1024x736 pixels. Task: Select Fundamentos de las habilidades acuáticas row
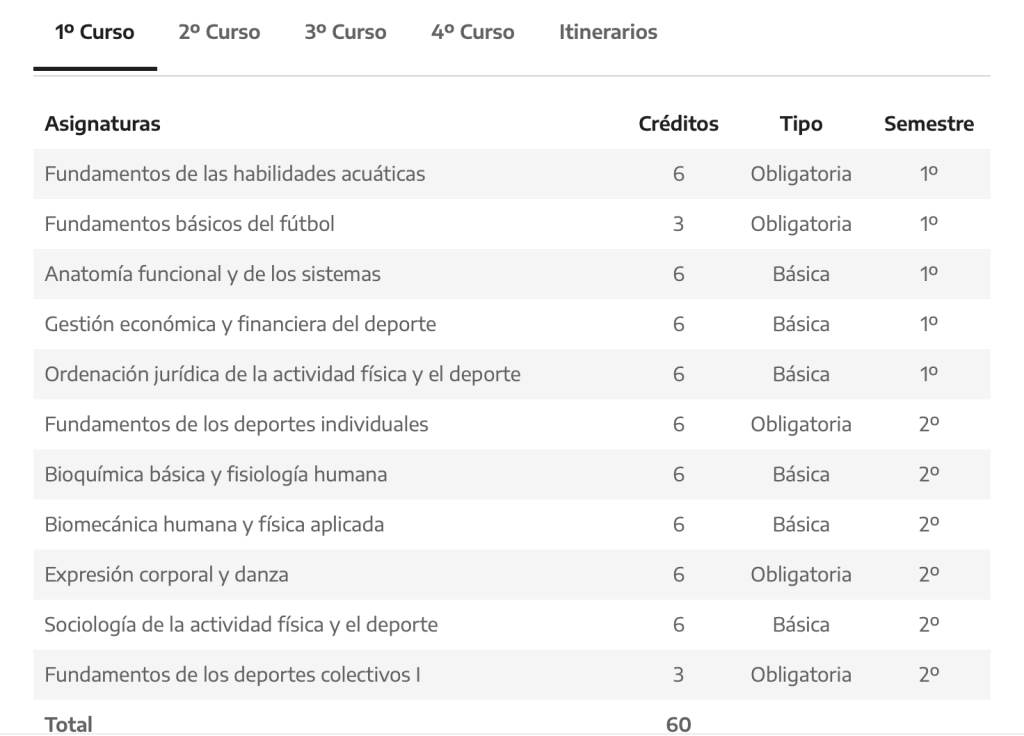point(512,174)
